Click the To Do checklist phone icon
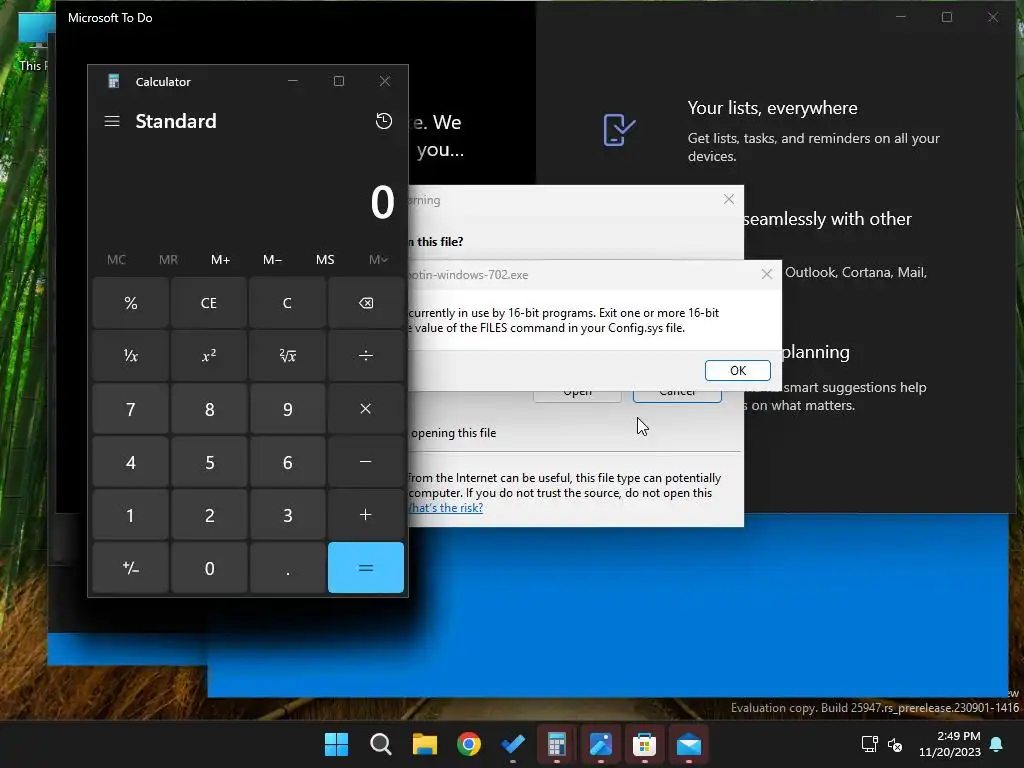 point(618,129)
